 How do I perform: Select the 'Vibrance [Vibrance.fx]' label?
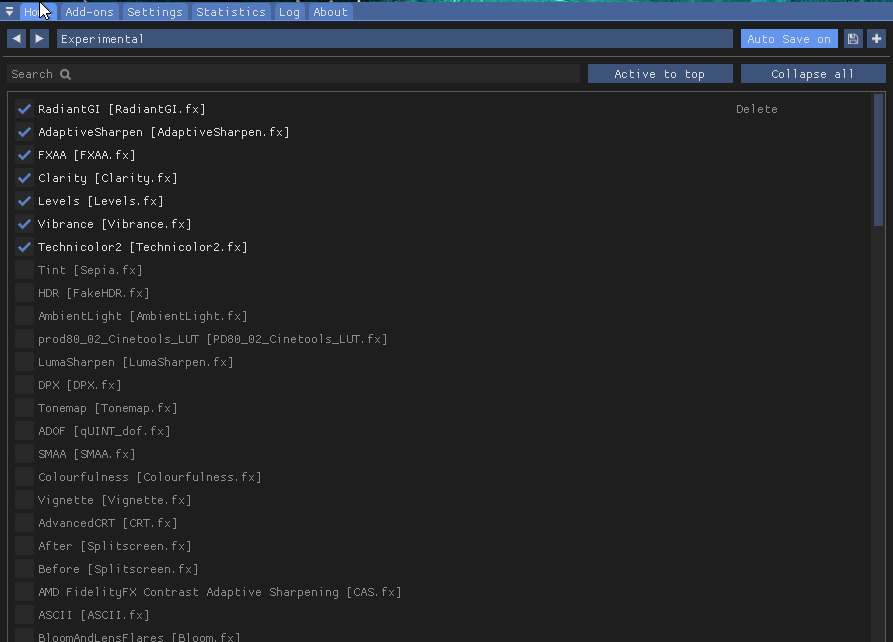114,224
